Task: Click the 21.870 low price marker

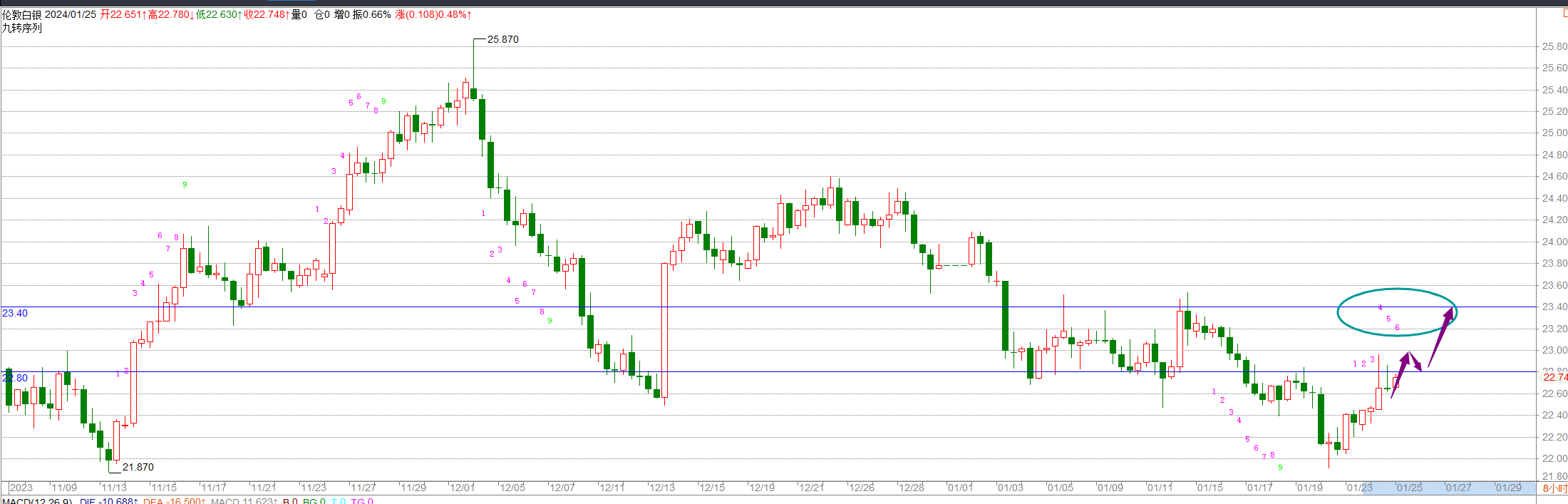Action: click(138, 467)
